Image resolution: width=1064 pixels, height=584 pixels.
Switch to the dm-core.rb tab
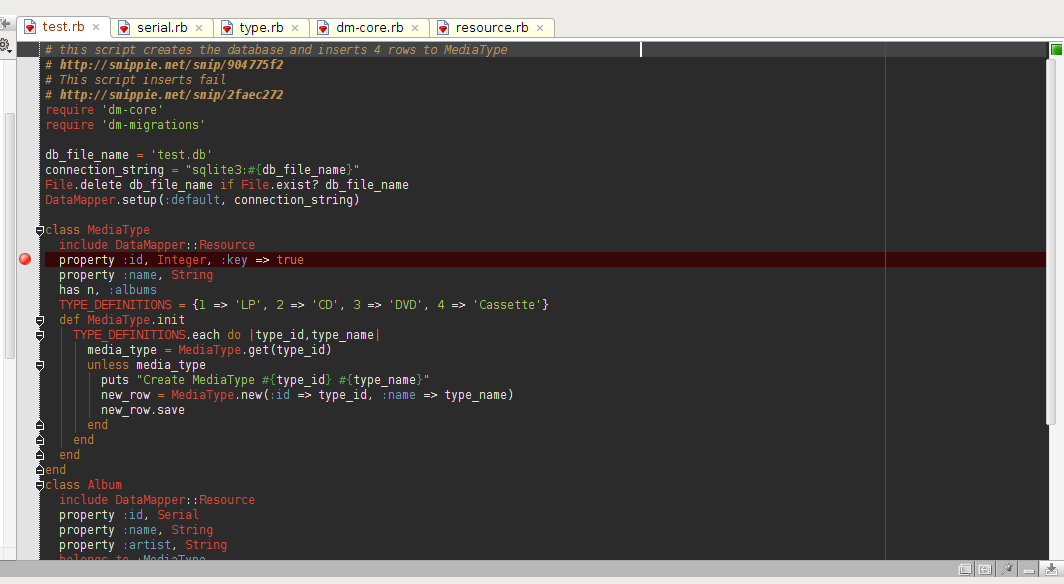369,28
